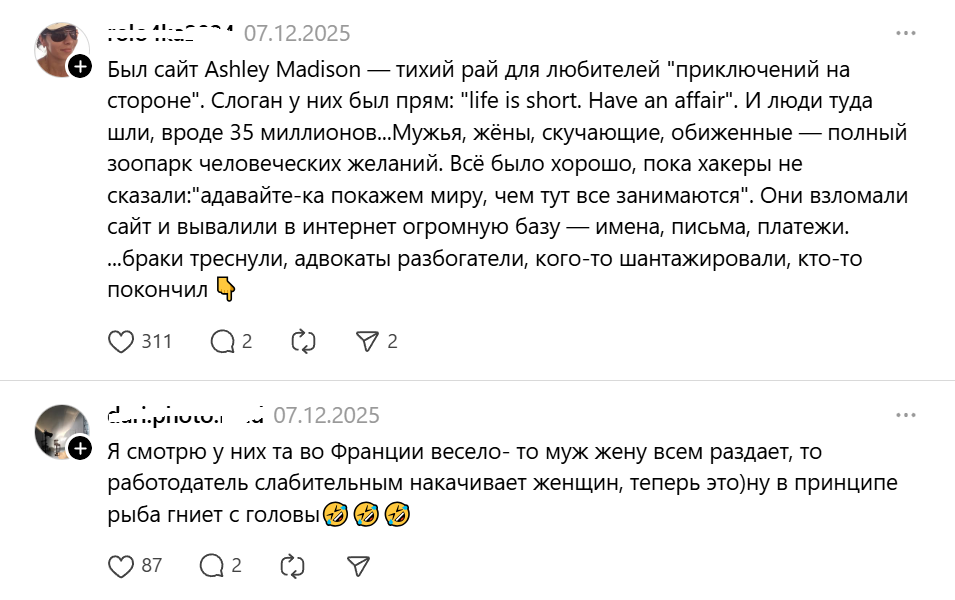
Task: Toggle follow via the plus badge on the second avatar
Action: tap(80, 446)
